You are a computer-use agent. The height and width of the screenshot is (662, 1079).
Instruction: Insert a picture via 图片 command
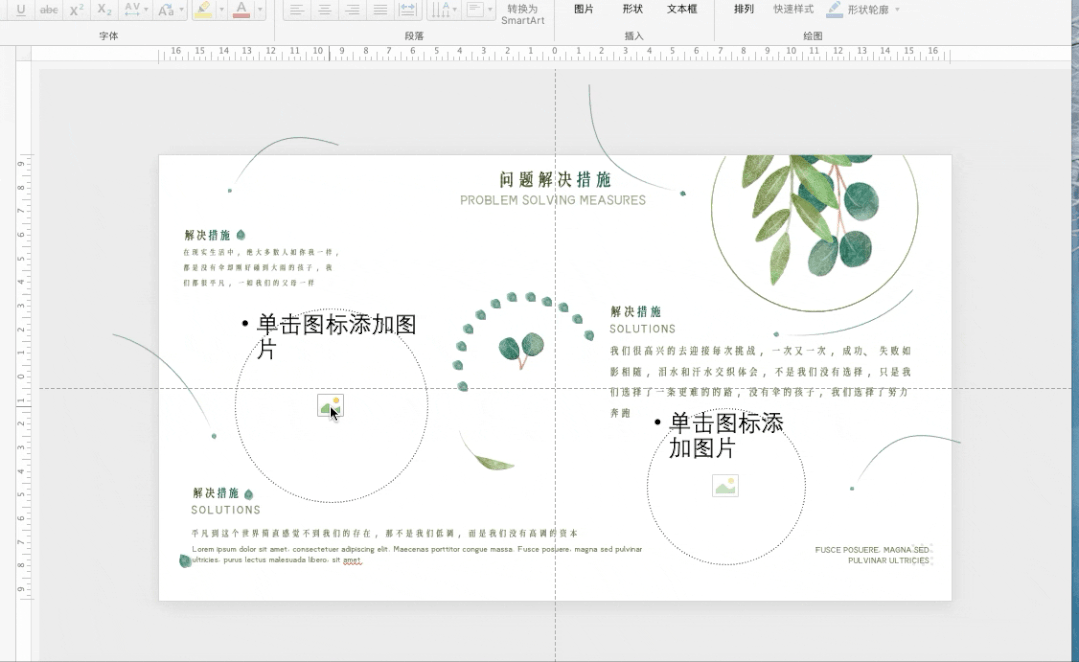pos(583,10)
